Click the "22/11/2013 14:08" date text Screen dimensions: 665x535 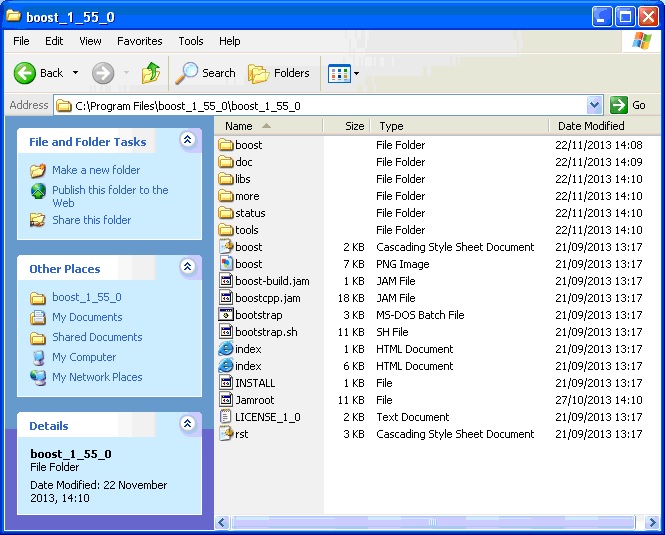pos(598,145)
